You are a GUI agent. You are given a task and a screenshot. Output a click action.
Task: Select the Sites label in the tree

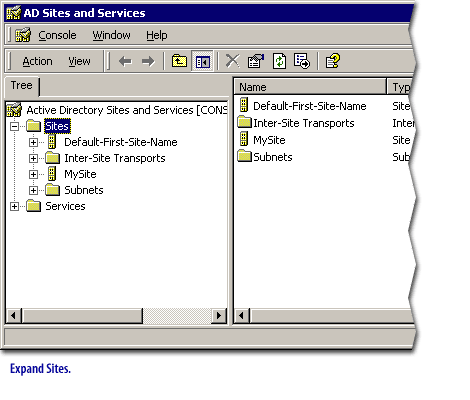[57, 126]
